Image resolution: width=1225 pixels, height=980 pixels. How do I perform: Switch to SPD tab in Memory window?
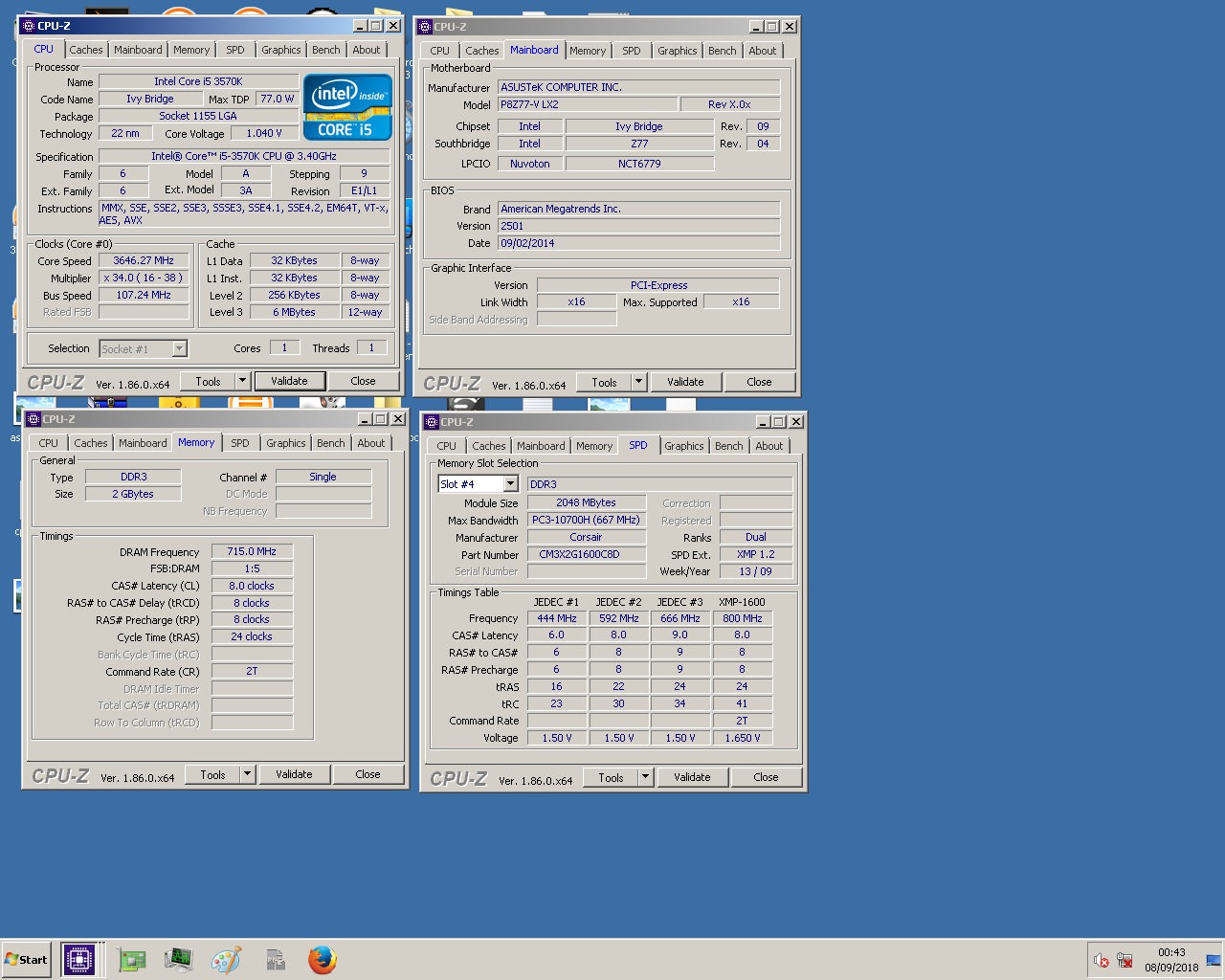pos(240,443)
